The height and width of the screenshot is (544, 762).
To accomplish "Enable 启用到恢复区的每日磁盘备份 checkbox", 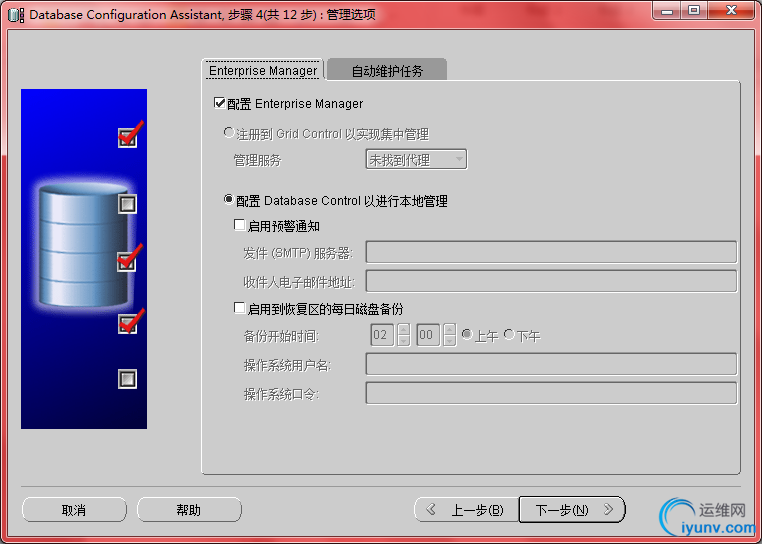I will 240,308.
